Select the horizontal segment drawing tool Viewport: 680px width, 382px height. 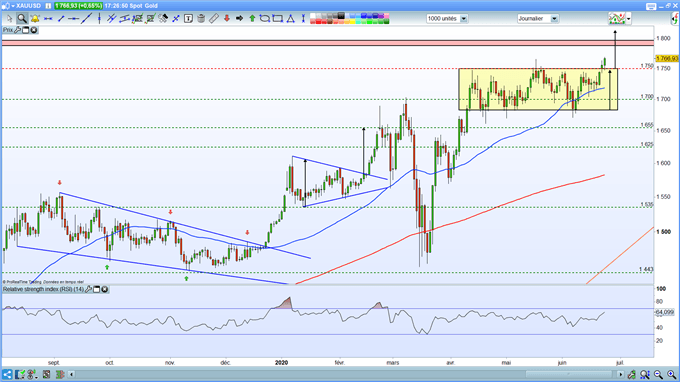point(48,19)
